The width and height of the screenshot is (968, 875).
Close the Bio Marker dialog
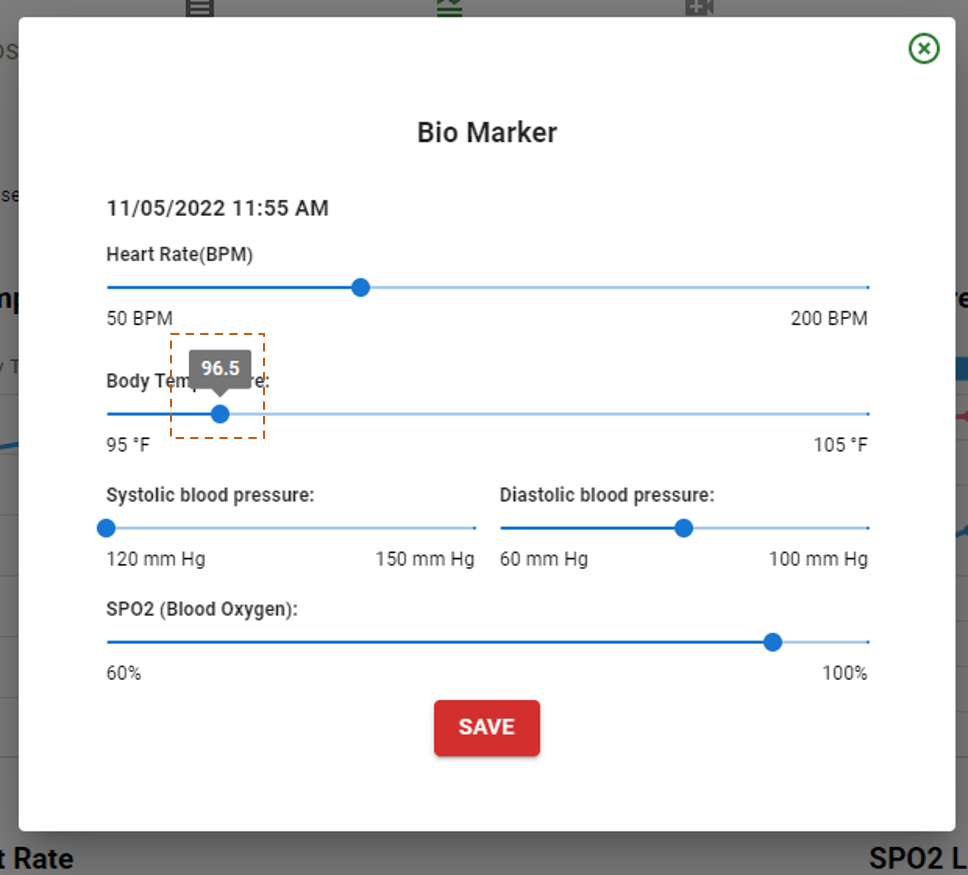click(924, 48)
